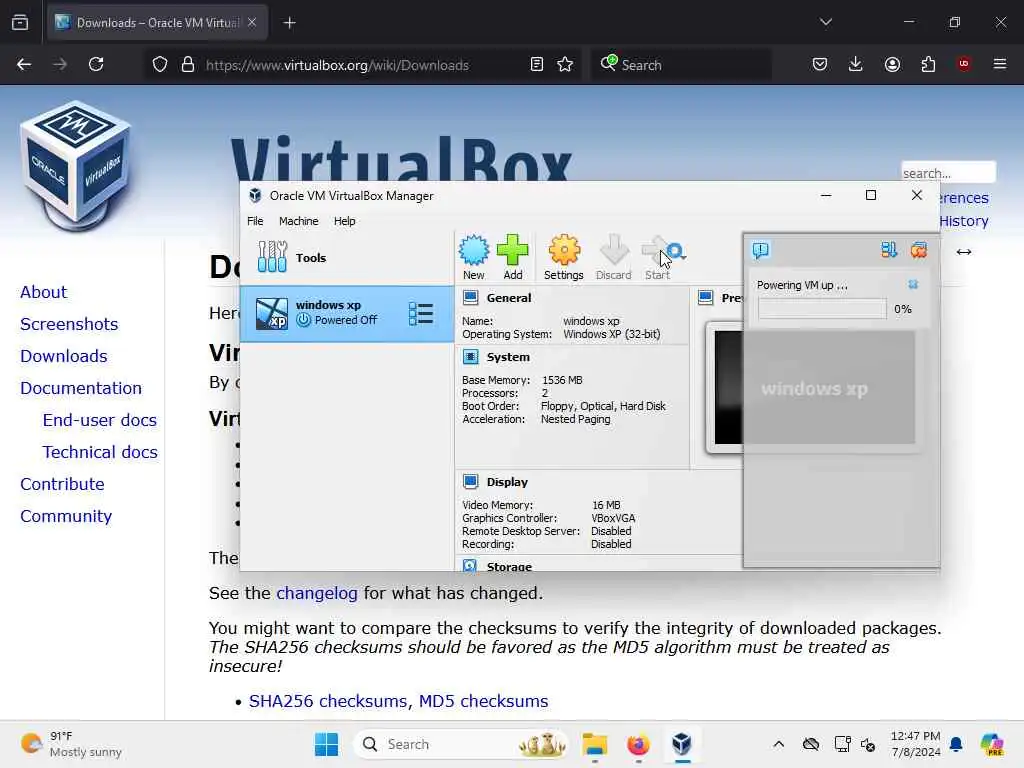Open the Technical docs link

100,452
